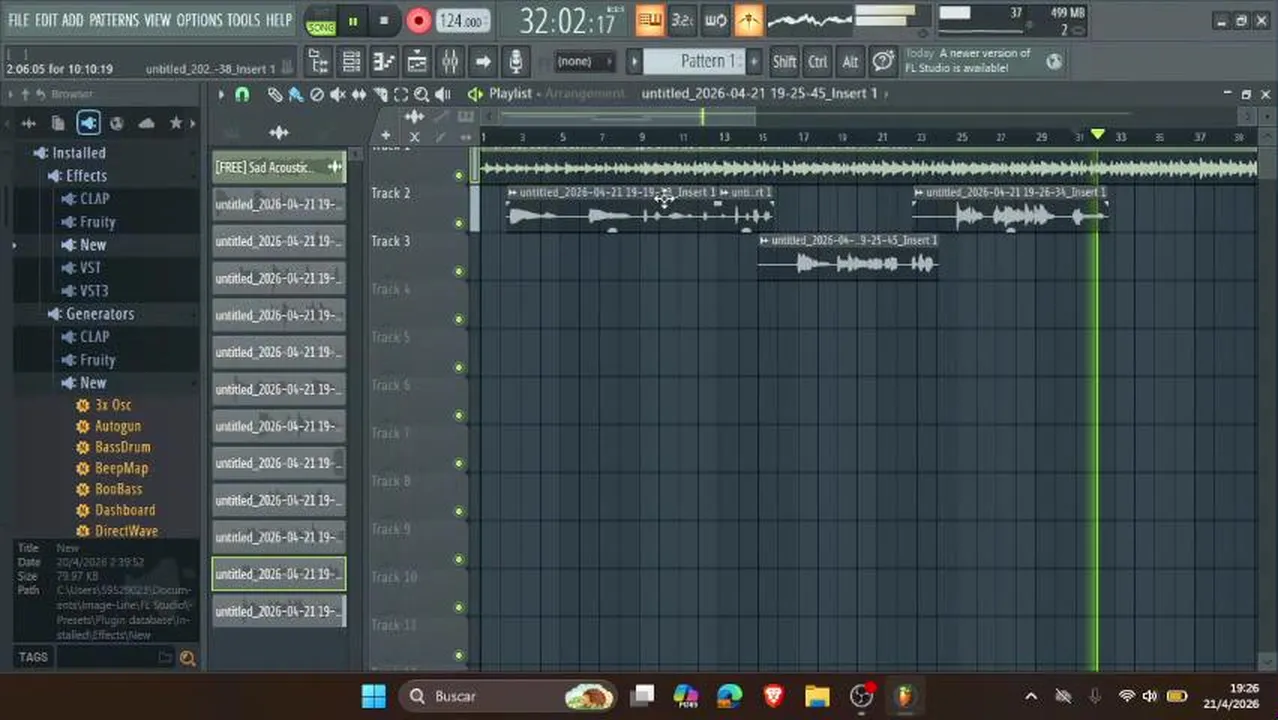Open the Piano roll view icon

click(384, 62)
